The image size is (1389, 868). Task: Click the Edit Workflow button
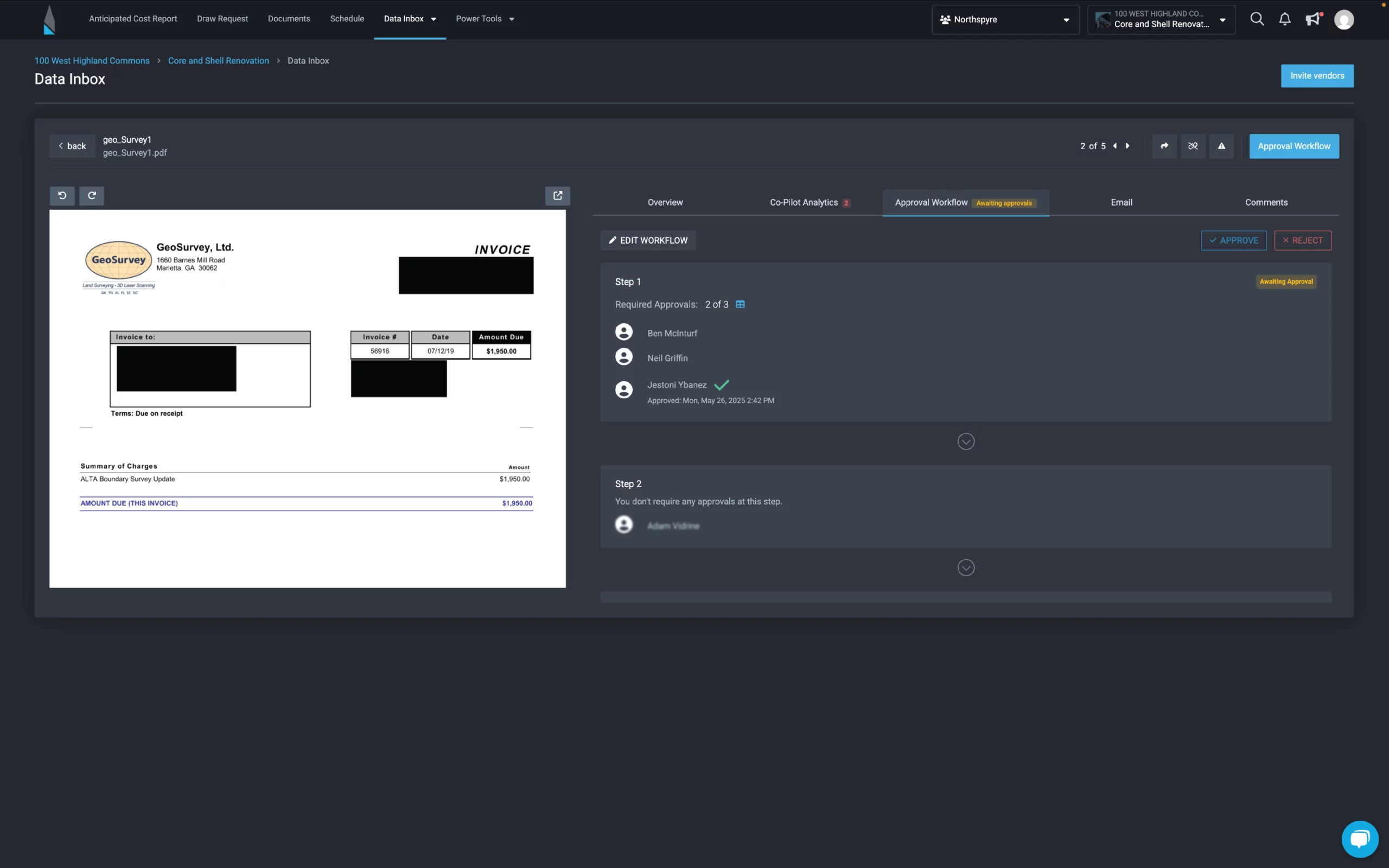pyautogui.click(x=648, y=240)
